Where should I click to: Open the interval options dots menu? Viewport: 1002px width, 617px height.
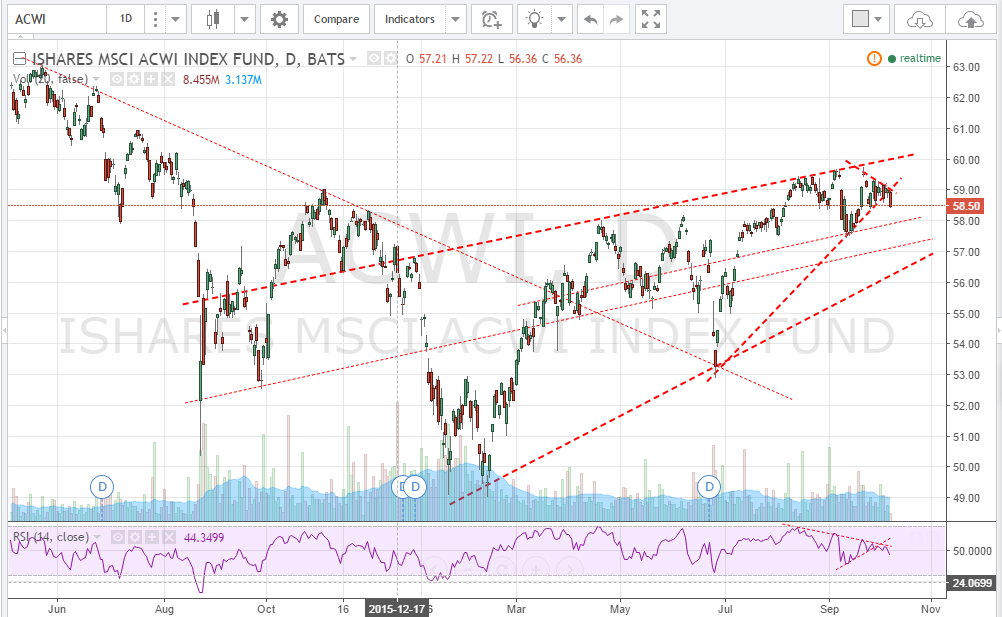coord(155,19)
